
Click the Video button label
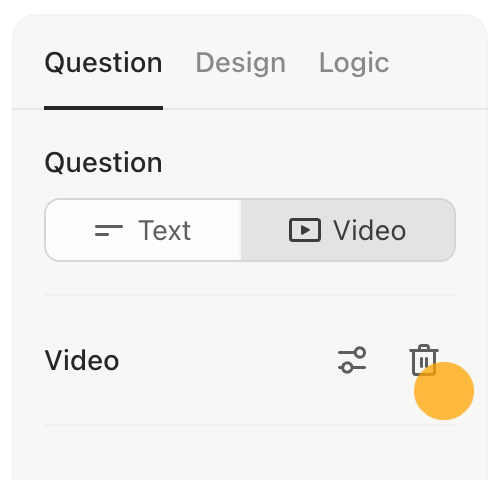tap(369, 230)
